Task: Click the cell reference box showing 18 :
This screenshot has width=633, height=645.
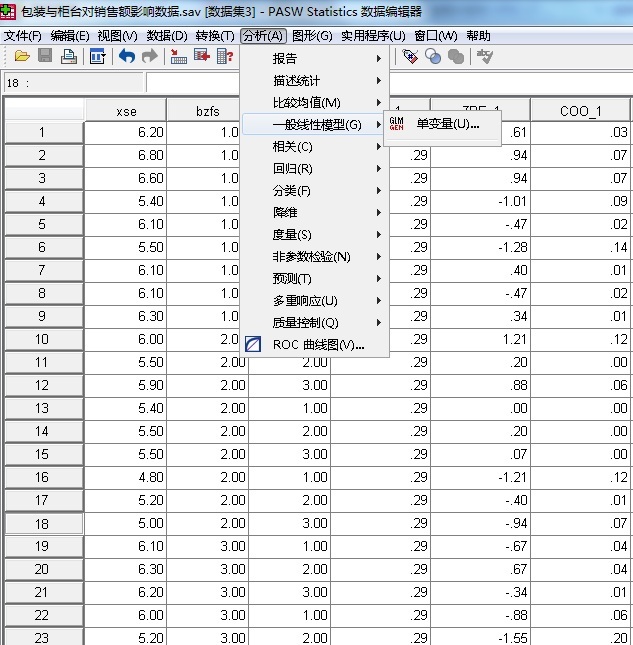Action: tap(73, 83)
